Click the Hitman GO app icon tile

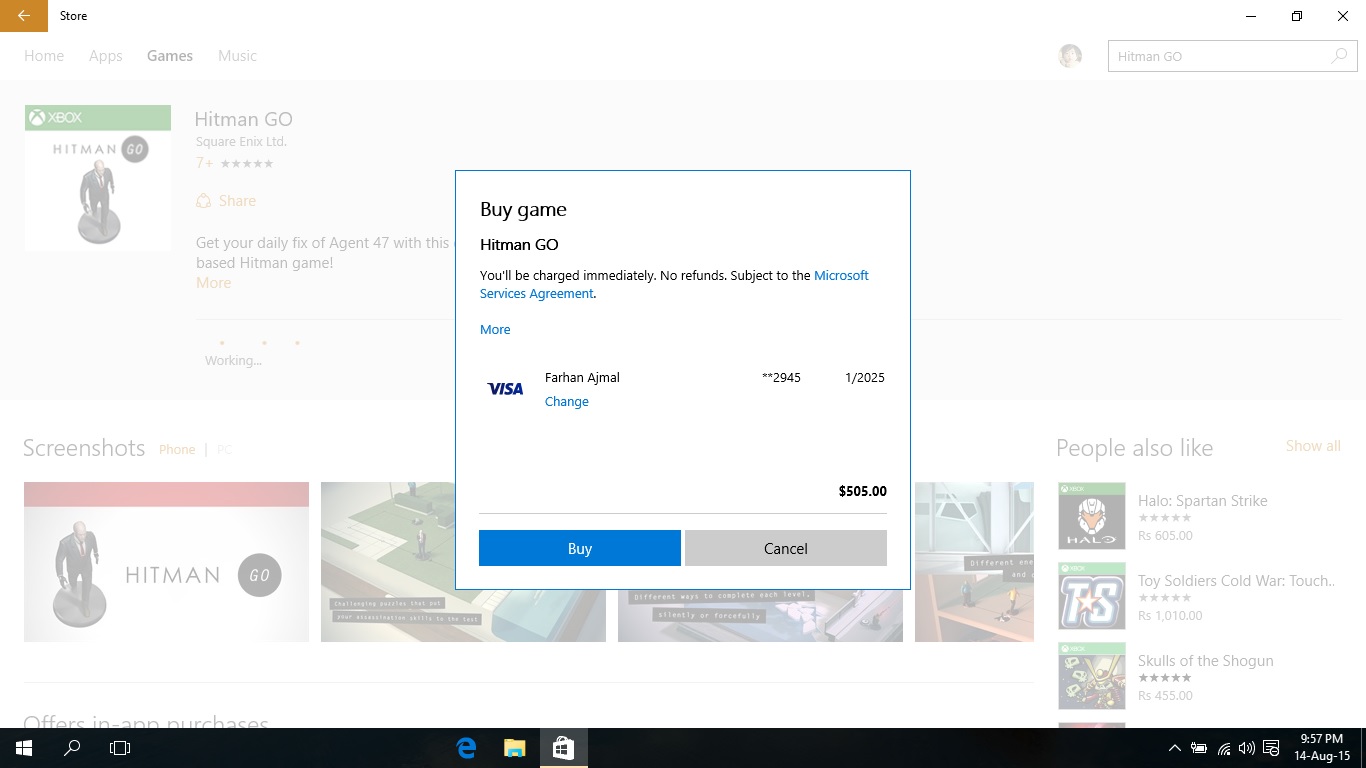(x=98, y=177)
